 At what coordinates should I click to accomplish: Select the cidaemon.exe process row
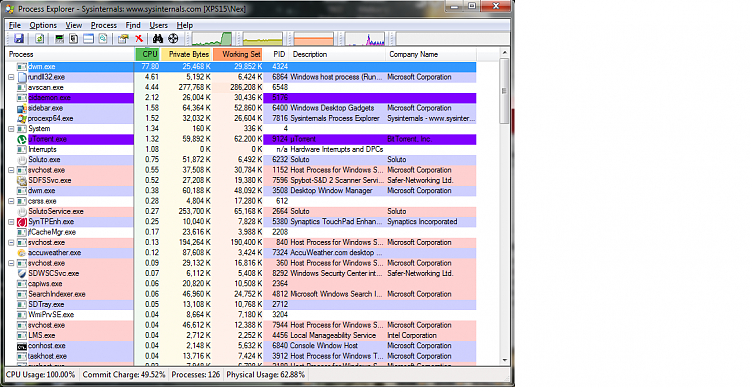point(241,98)
